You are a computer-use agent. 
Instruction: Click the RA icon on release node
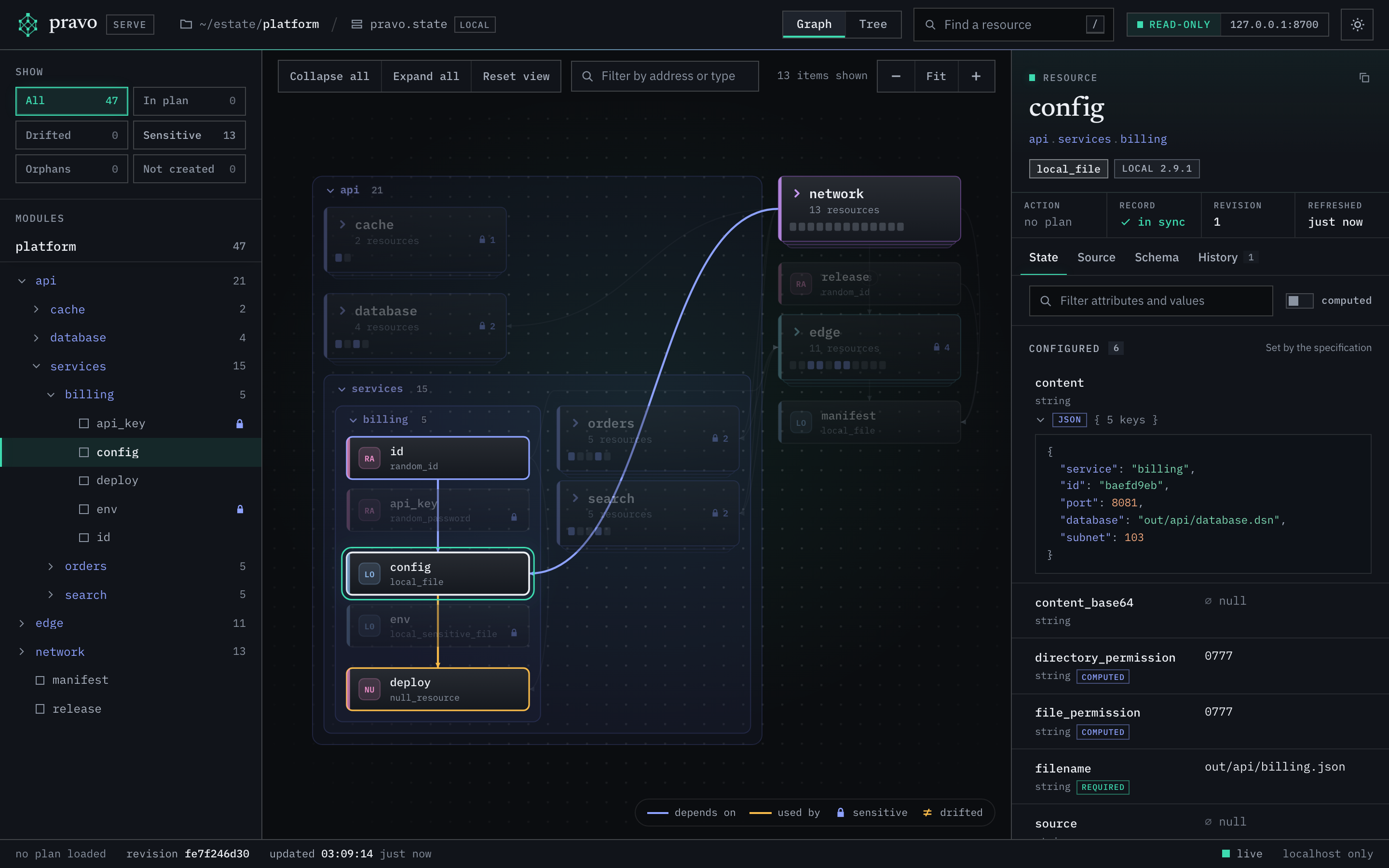(801, 284)
